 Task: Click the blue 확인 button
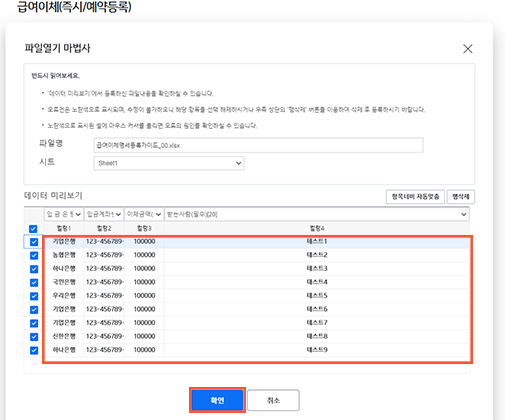click(x=217, y=400)
